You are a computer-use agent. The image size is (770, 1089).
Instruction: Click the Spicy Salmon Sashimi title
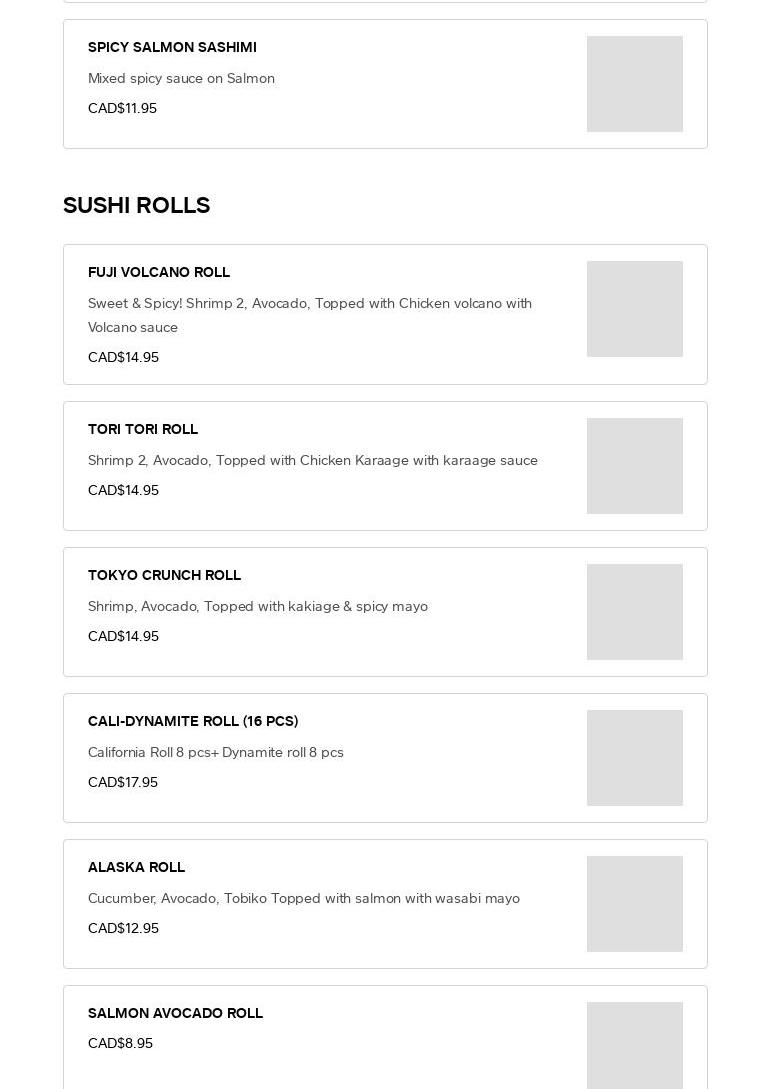coord(172,47)
